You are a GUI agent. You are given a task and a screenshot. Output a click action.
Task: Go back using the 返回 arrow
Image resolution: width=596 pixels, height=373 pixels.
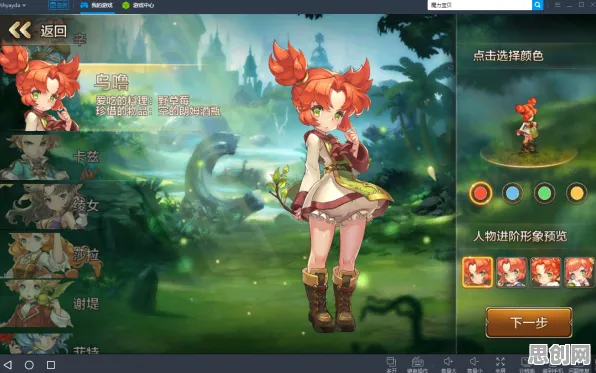tap(20, 30)
